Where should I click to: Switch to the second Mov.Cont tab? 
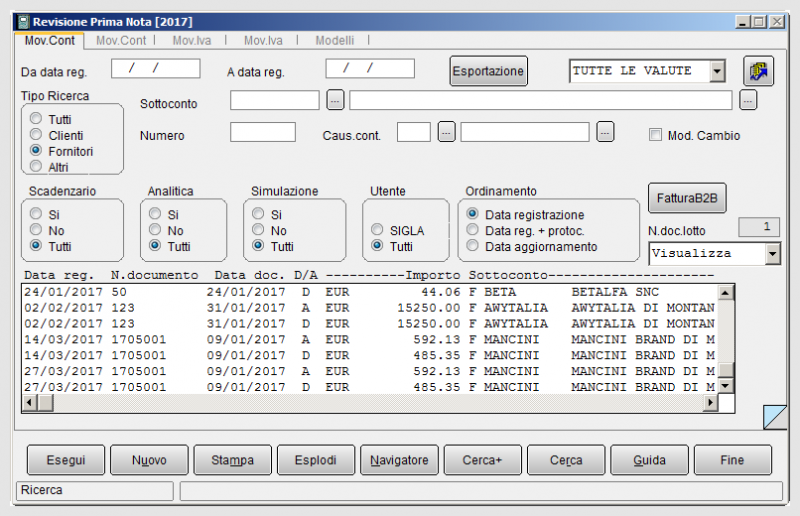[x=121, y=41]
